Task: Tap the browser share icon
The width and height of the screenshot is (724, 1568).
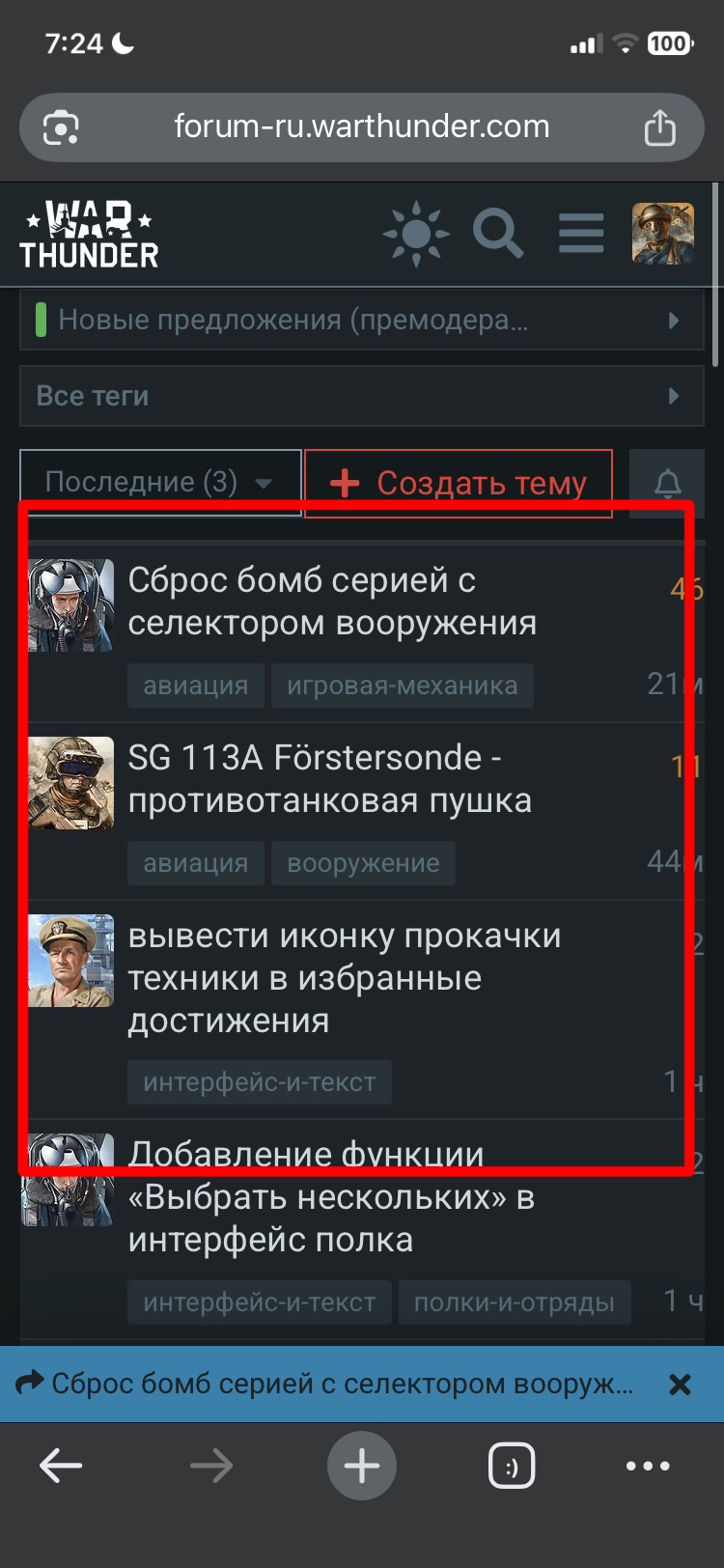Action: click(660, 127)
